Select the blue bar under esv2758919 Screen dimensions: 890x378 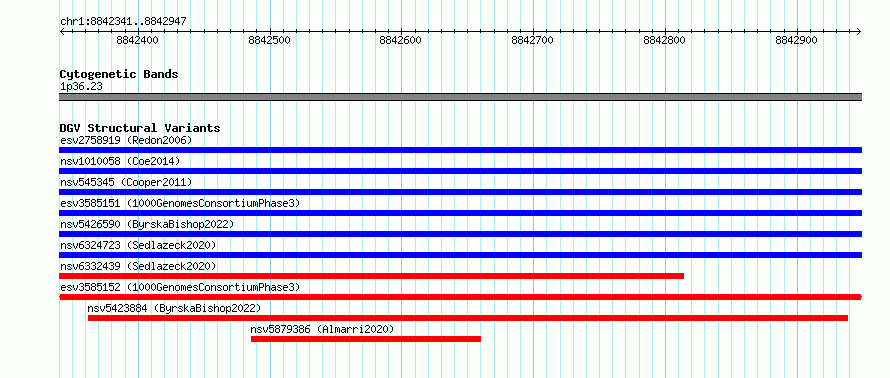460,150
